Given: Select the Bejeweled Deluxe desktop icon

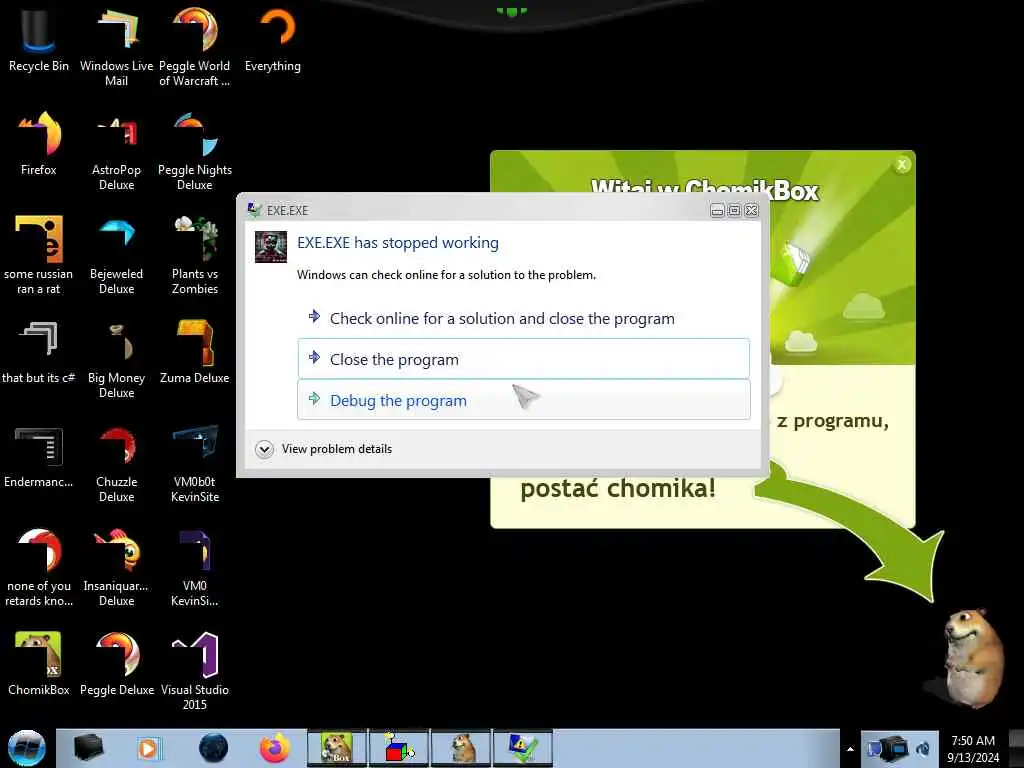Looking at the screenshot, I should [116, 255].
